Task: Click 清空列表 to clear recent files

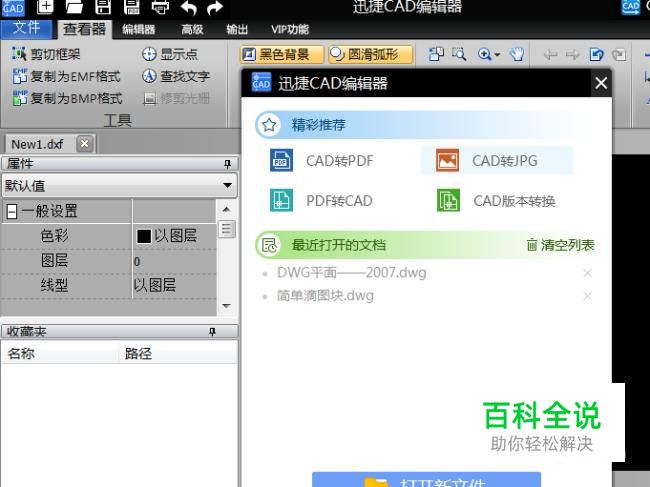Action: click(560, 245)
